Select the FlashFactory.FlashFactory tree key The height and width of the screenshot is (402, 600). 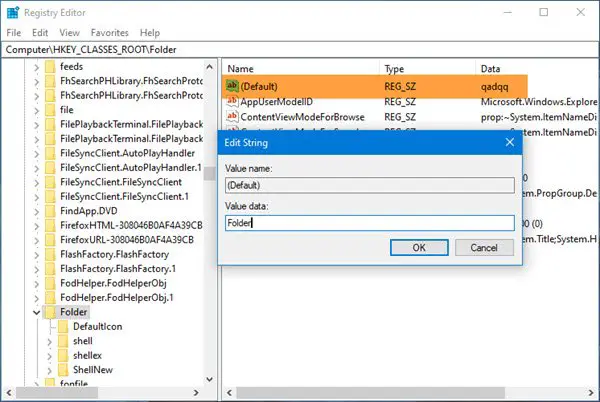pyautogui.click(x=114, y=254)
